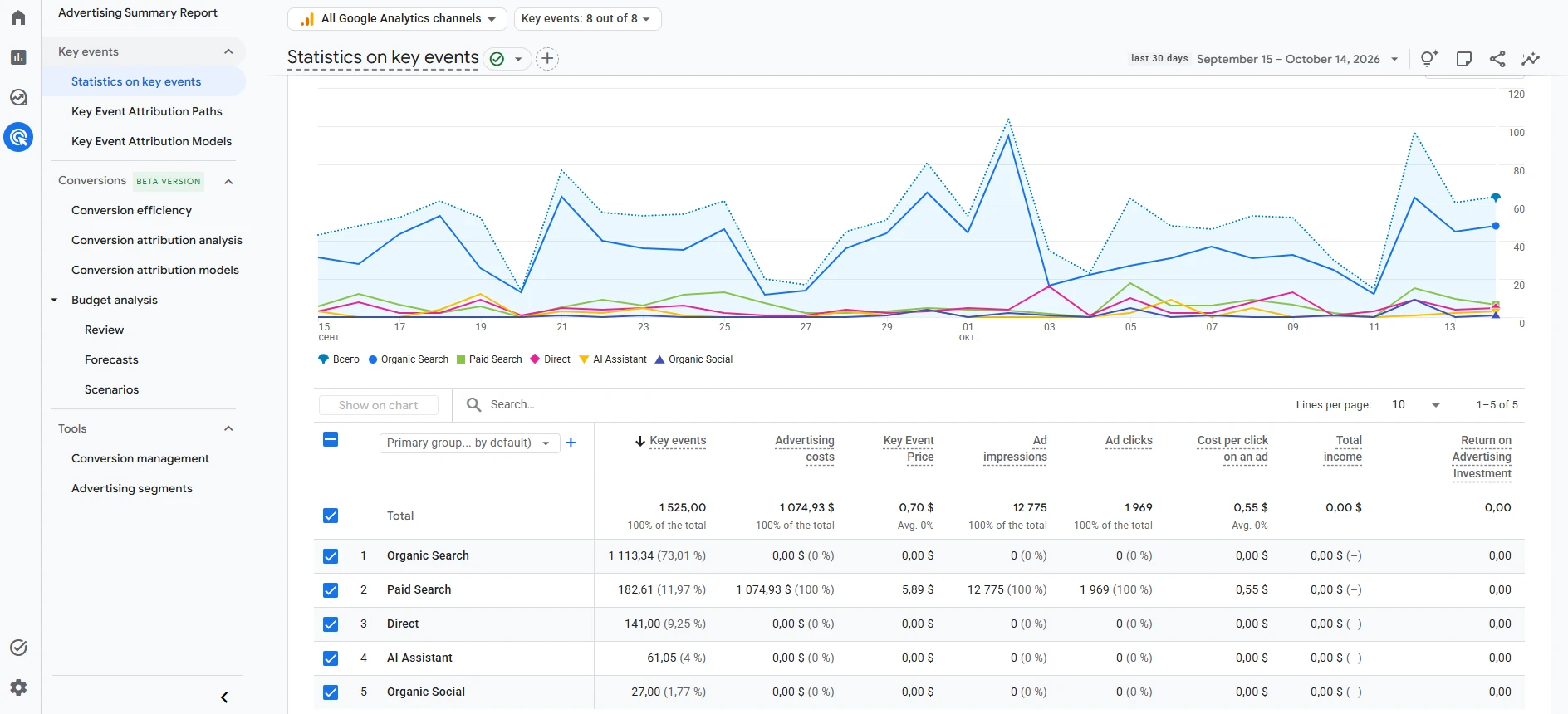
Task: Open Advertising segments under Tools
Action: click(x=132, y=488)
